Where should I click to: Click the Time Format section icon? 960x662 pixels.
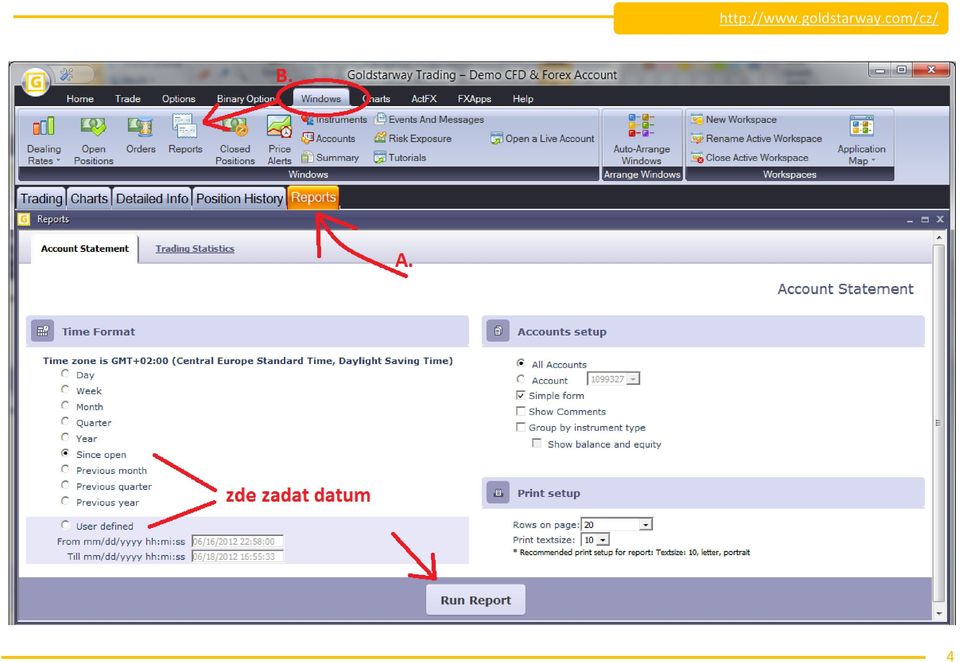click(x=43, y=331)
